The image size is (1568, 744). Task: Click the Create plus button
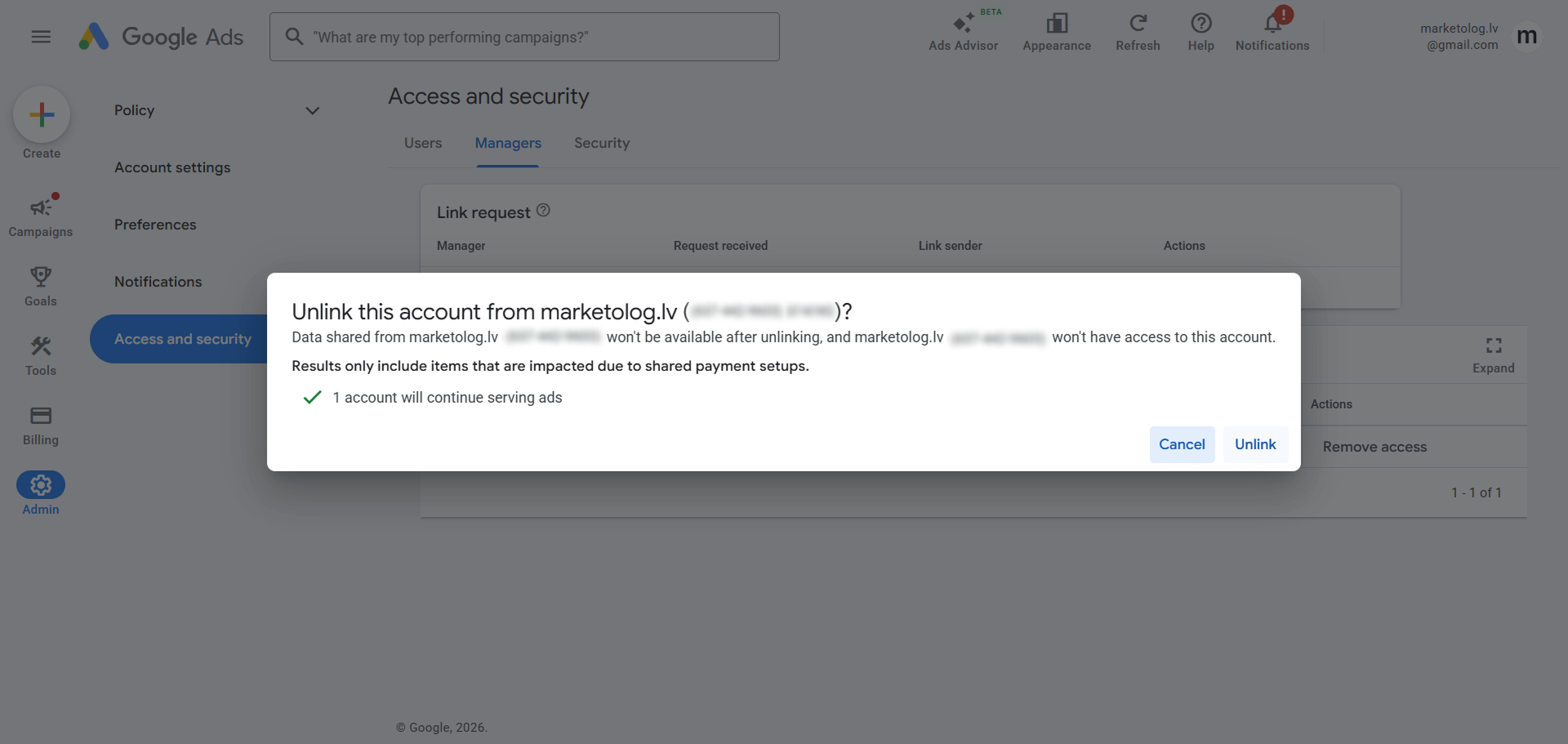42,114
